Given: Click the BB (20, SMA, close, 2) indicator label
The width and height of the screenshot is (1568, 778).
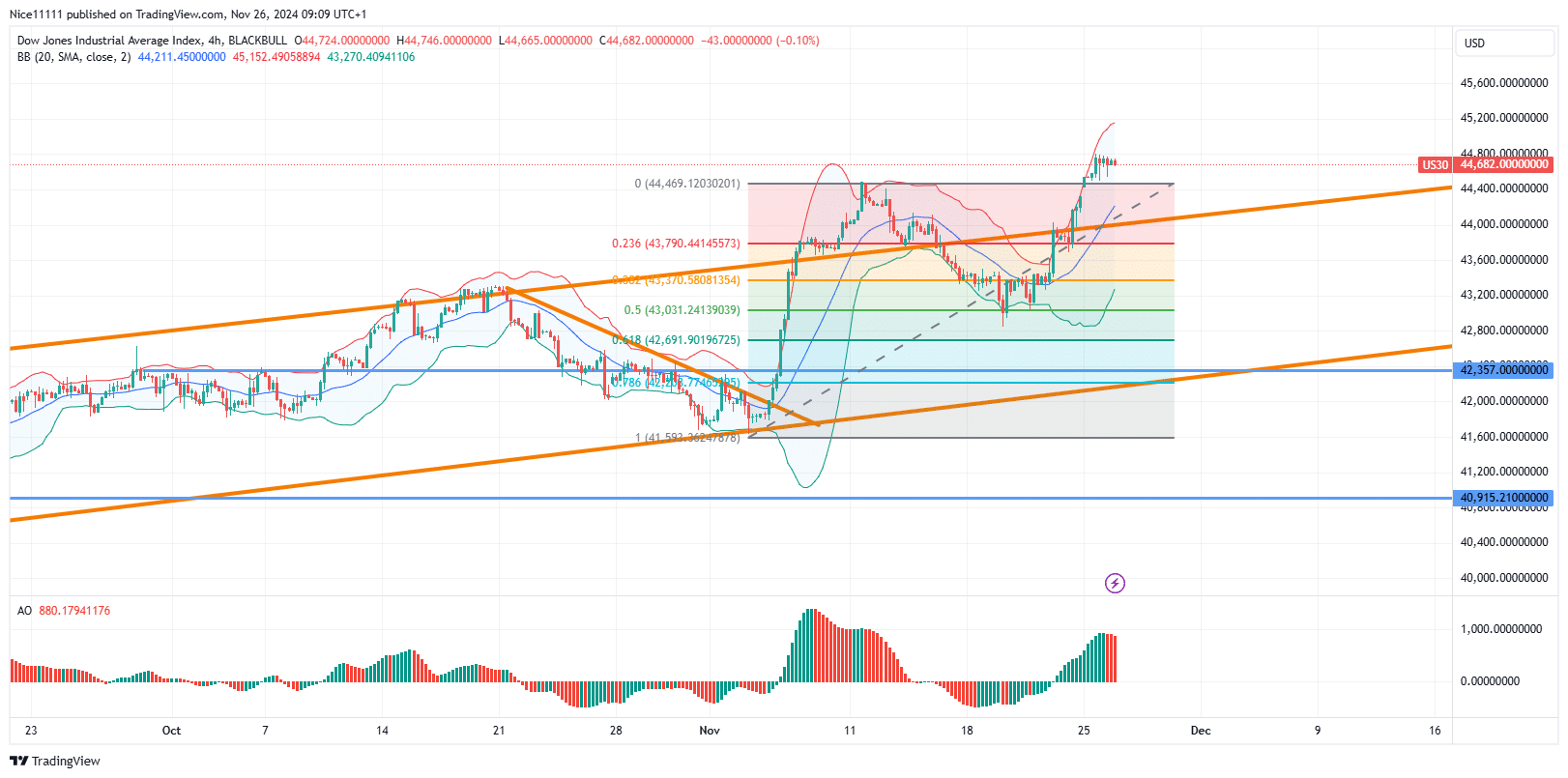Looking at the screenshot, I should tap(74, 57).
